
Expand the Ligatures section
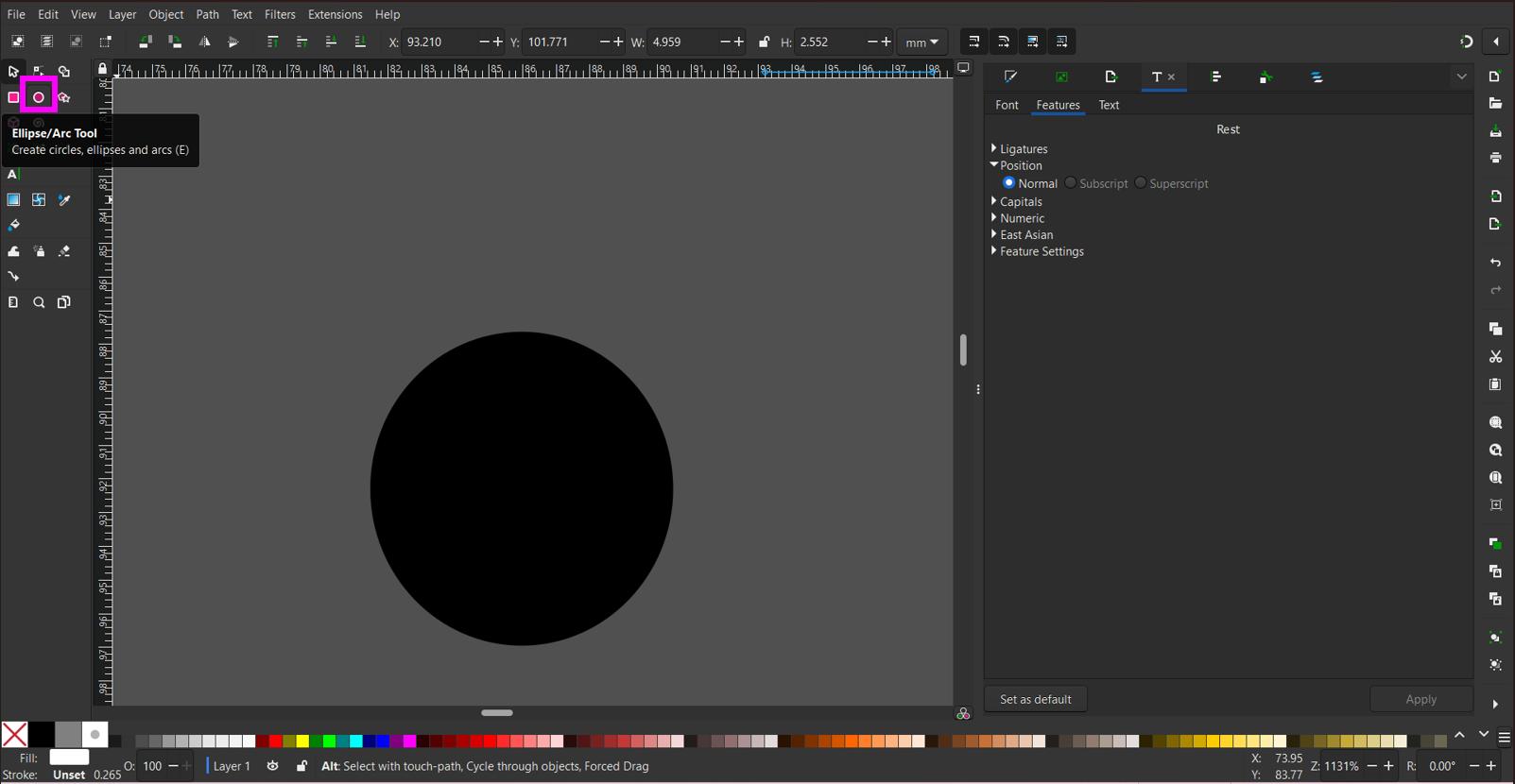(x=994, y=148)
